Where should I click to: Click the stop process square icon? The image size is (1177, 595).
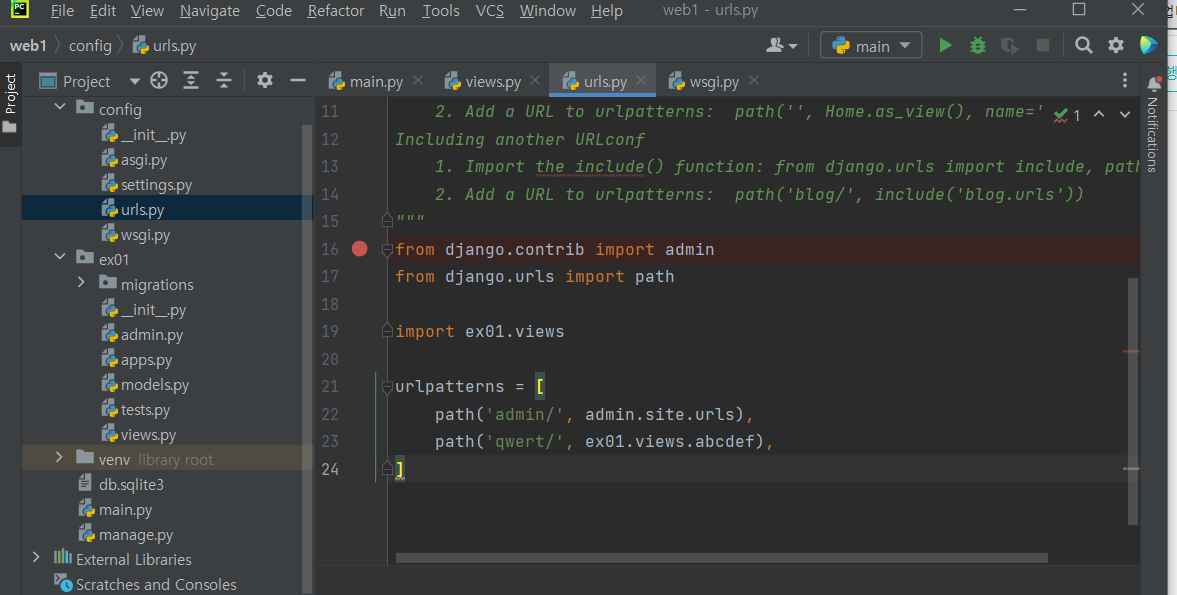pos(1043,46)
